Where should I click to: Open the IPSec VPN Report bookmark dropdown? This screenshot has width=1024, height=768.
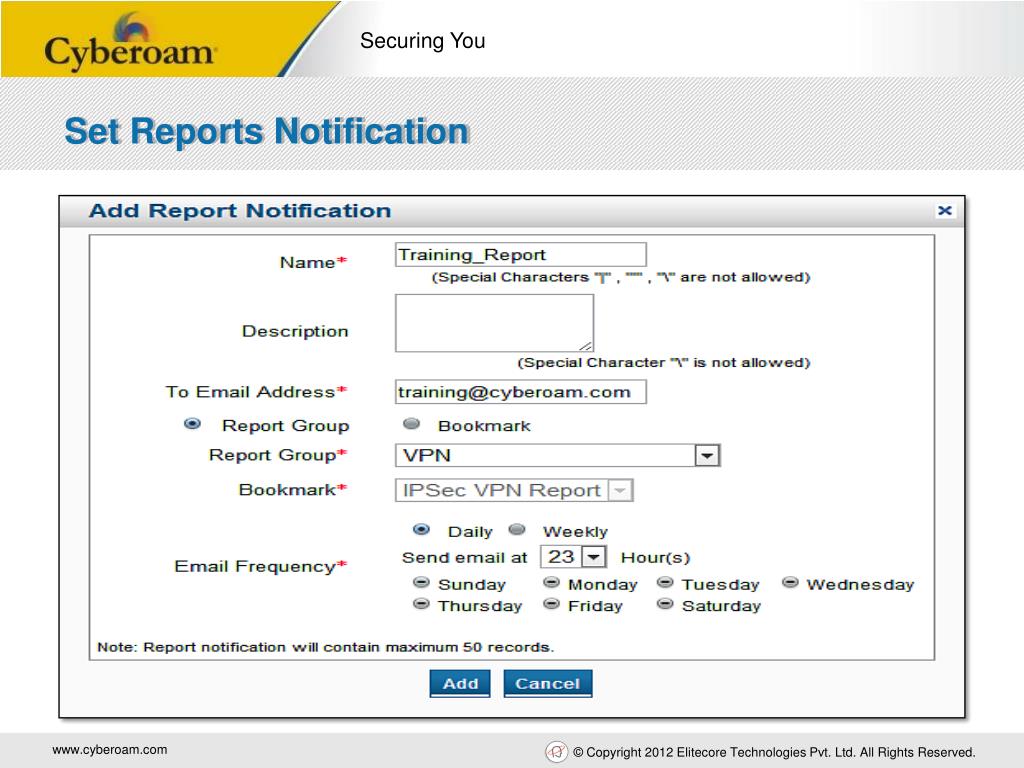514,490
